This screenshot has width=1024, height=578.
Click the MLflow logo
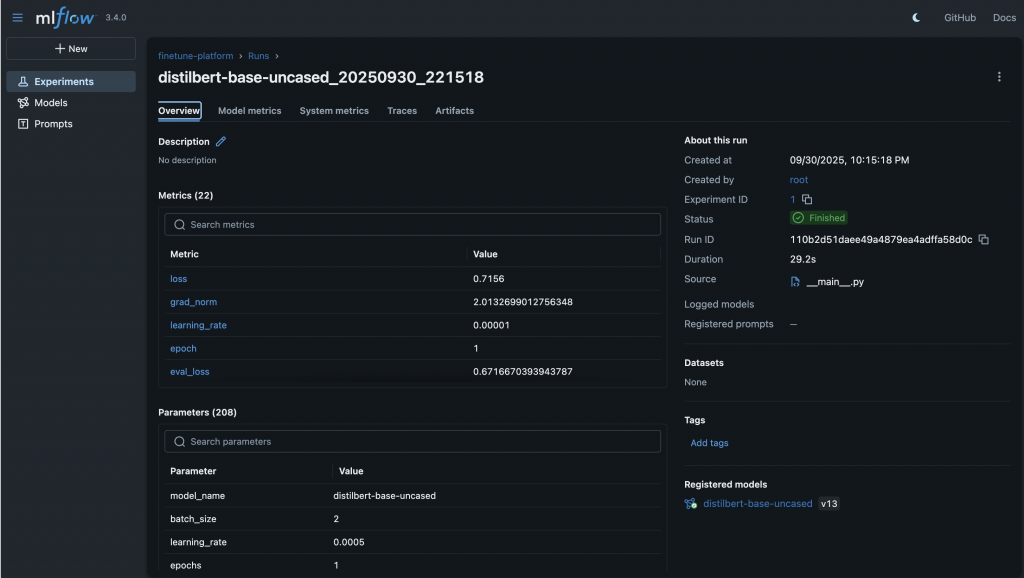coord(65,18)
